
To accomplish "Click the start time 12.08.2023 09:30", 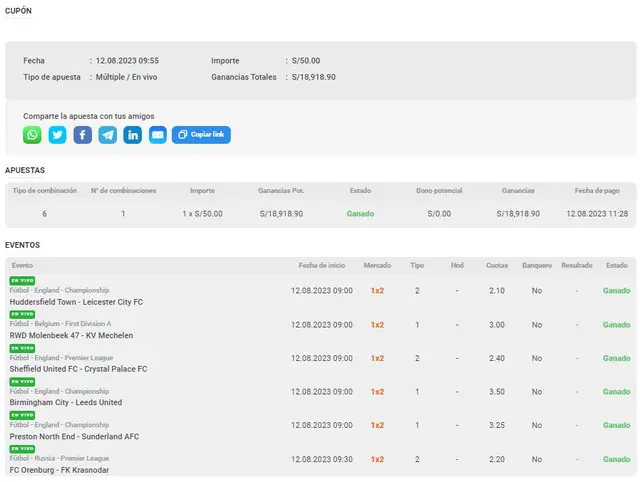I will tap(322, 460).
